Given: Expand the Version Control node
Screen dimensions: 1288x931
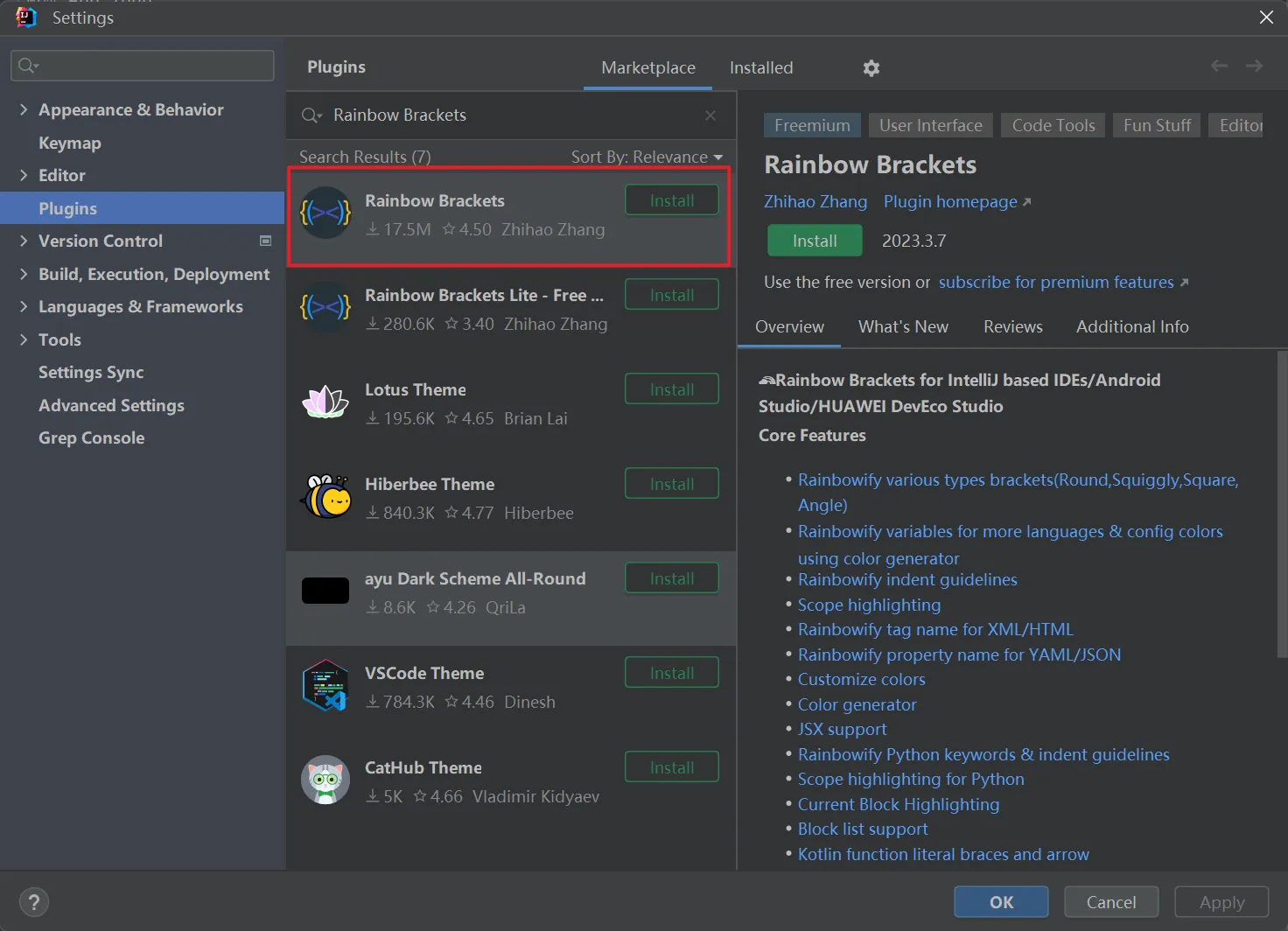Looking at the screenshot, I should pos(24,241).
